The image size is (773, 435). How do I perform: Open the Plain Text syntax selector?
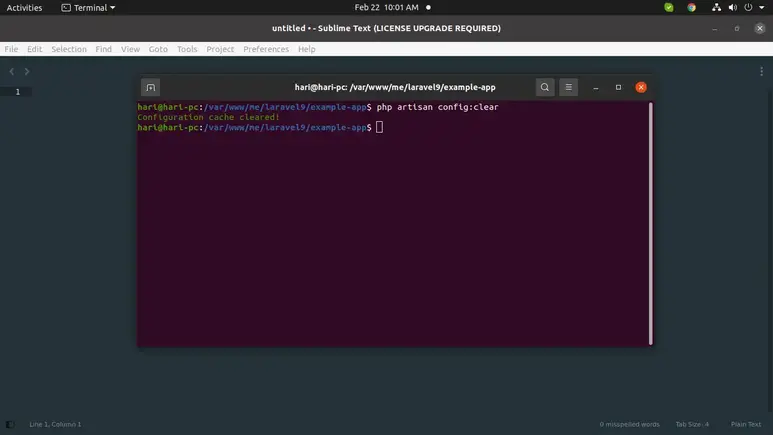tap(746, 424)
